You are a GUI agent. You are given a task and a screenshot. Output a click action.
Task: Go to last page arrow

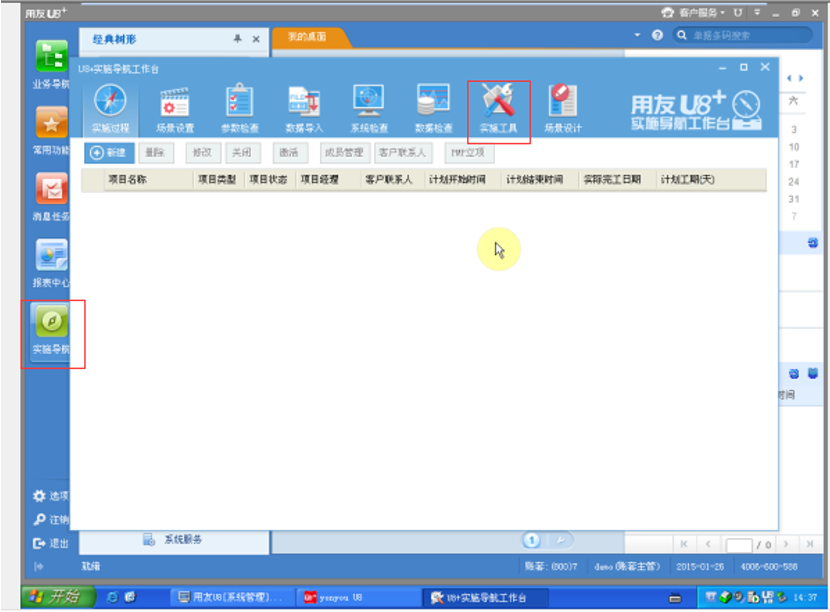pos(809,544)
